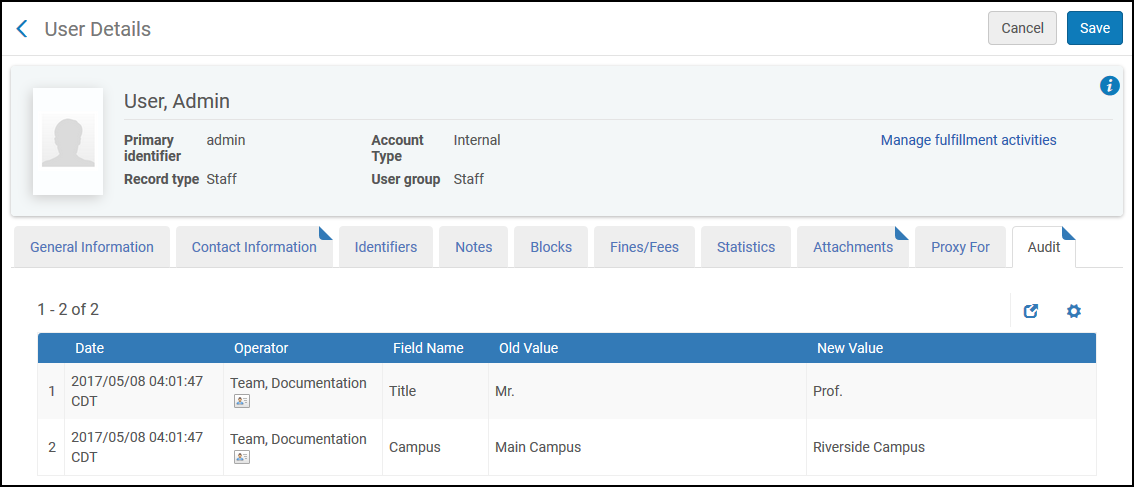Open the Blocks tab
This screenshot has width=1134, height=487.
point(551,247)
